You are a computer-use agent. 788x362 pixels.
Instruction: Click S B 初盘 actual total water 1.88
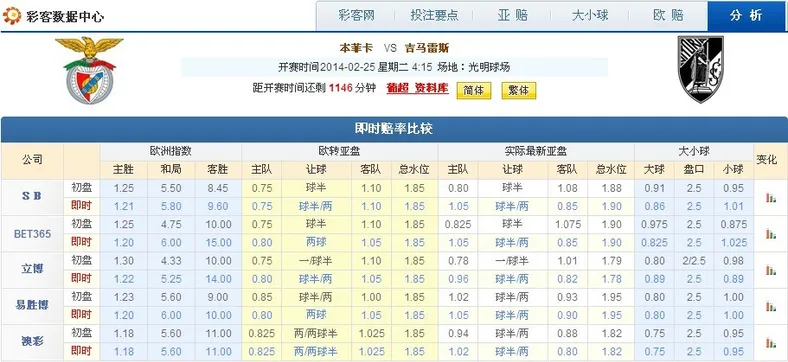click(x=611, y=189)
